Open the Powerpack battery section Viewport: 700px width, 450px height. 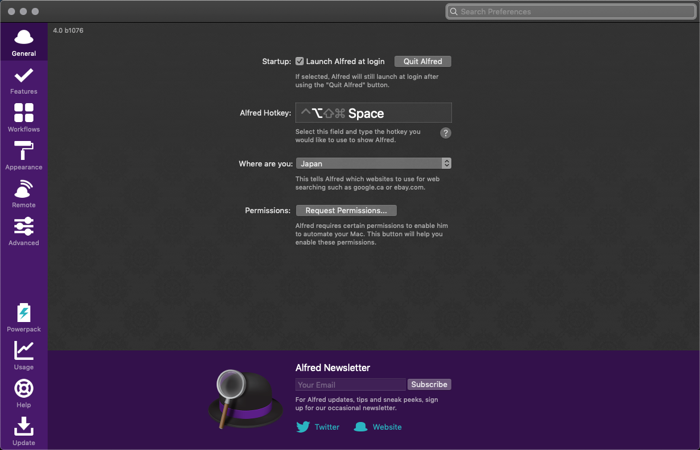tap(23, 318)
